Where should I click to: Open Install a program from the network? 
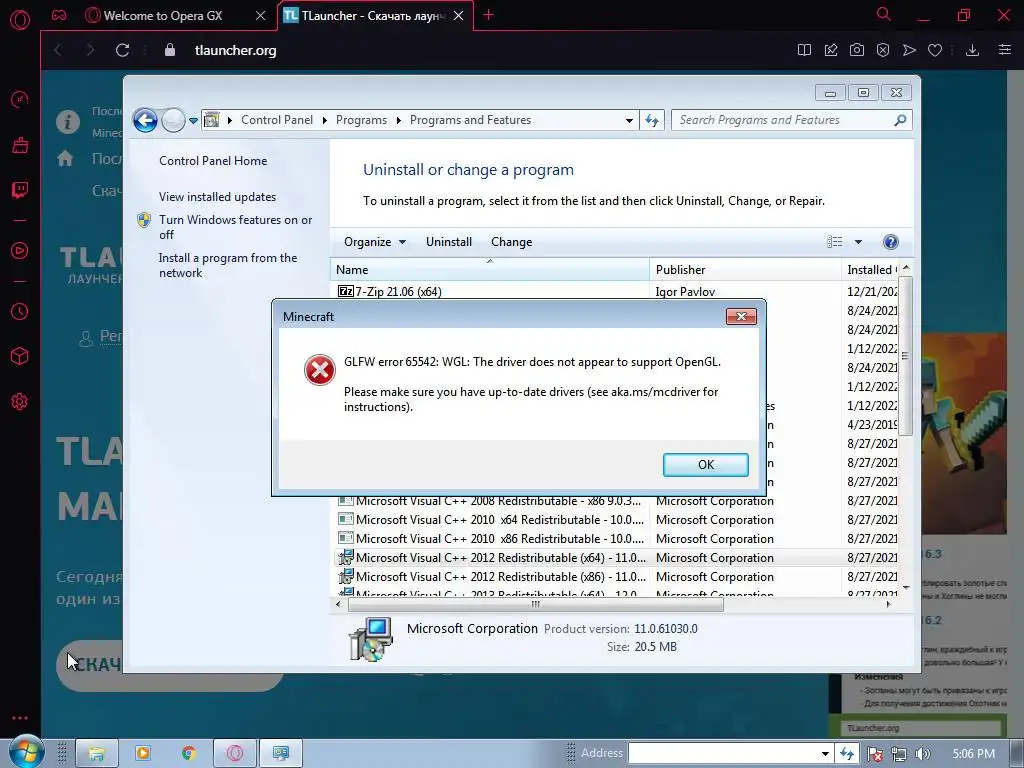point(227,265)
